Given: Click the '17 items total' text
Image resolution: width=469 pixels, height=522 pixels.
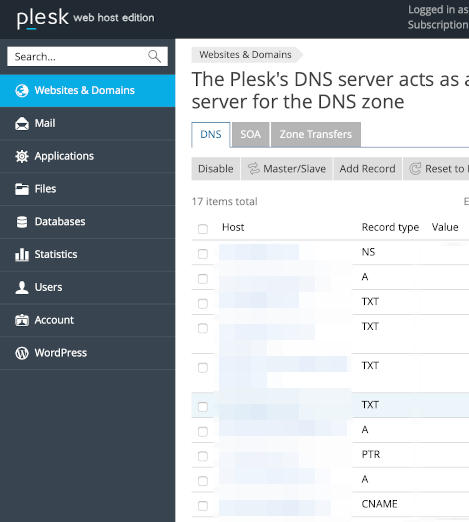Looking at the screenshot, I should 225,202.
